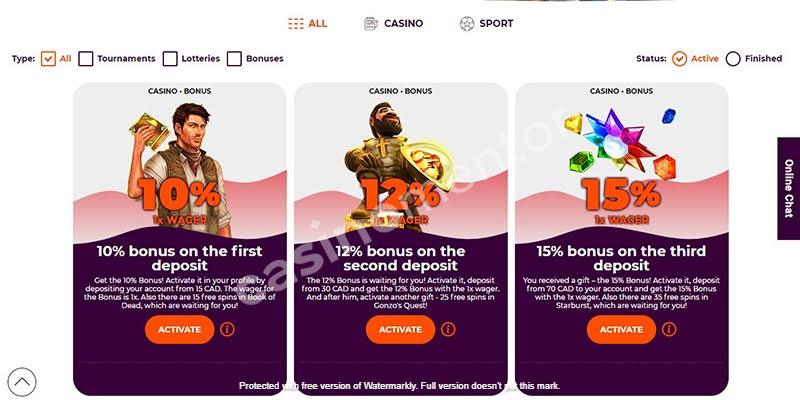The image size is (800, 400).
Task: Check the Bonuses type checkbox
Action: click(234, 59)
